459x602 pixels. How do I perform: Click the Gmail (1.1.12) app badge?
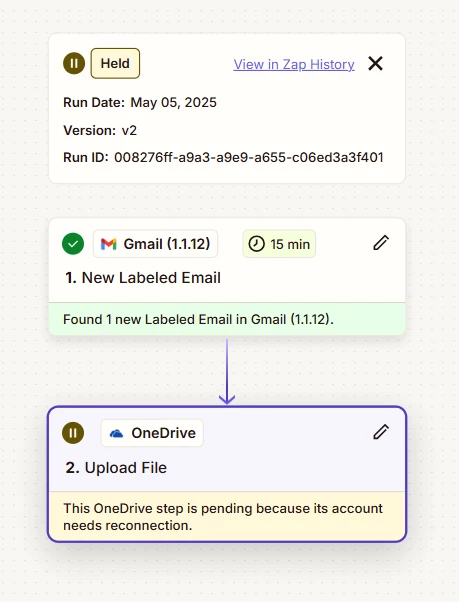(155, 244)
